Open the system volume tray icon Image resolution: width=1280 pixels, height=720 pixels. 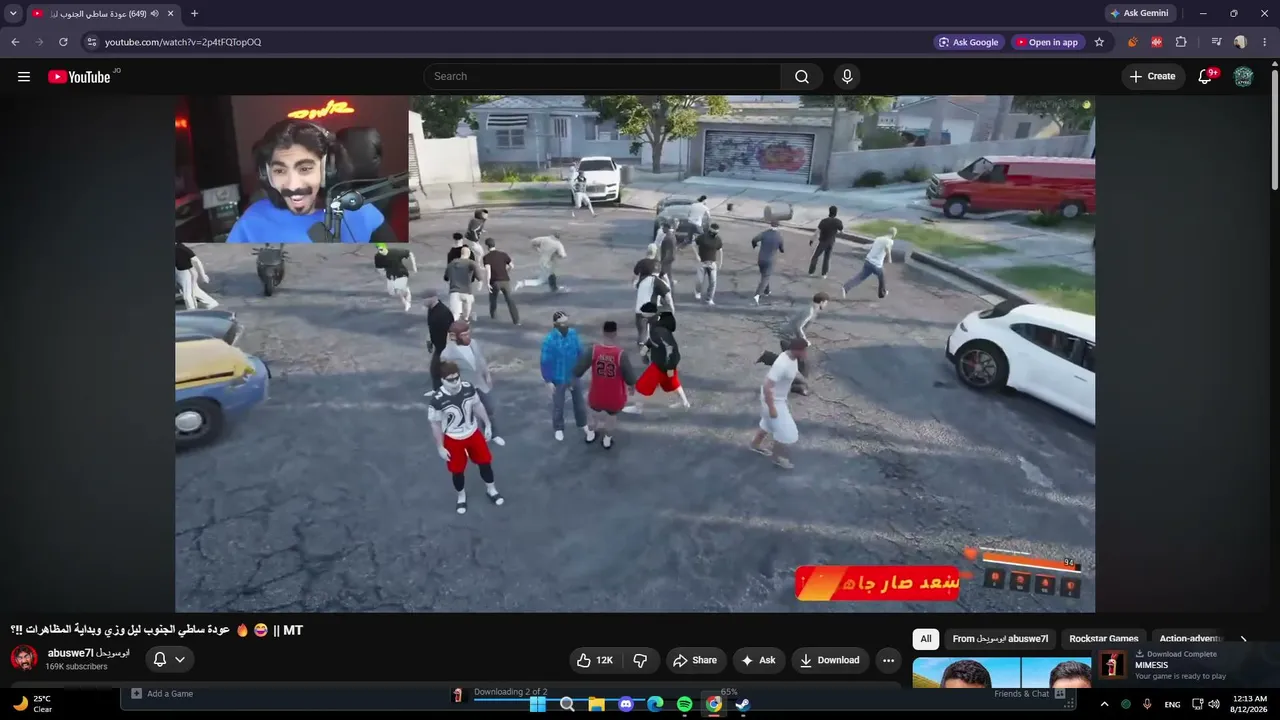click(1214, 704)
